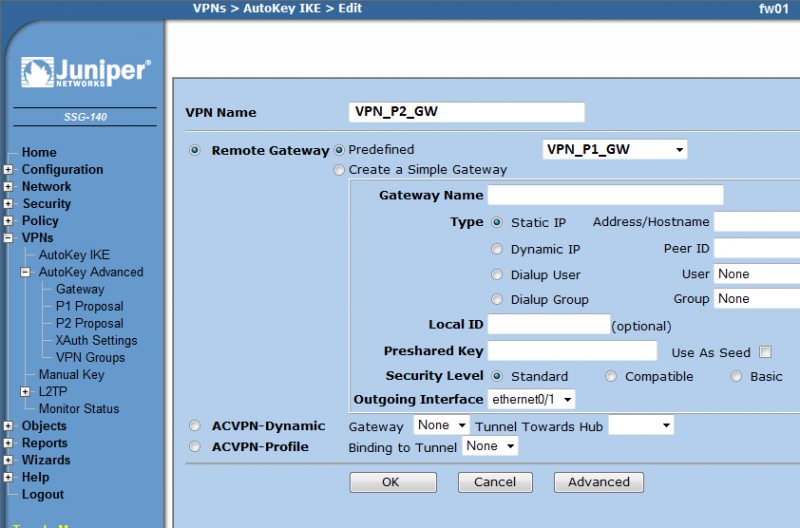Screen dimensions: 800x528
Task: Expand the Policy tree node
Action: tap(8, 221)
